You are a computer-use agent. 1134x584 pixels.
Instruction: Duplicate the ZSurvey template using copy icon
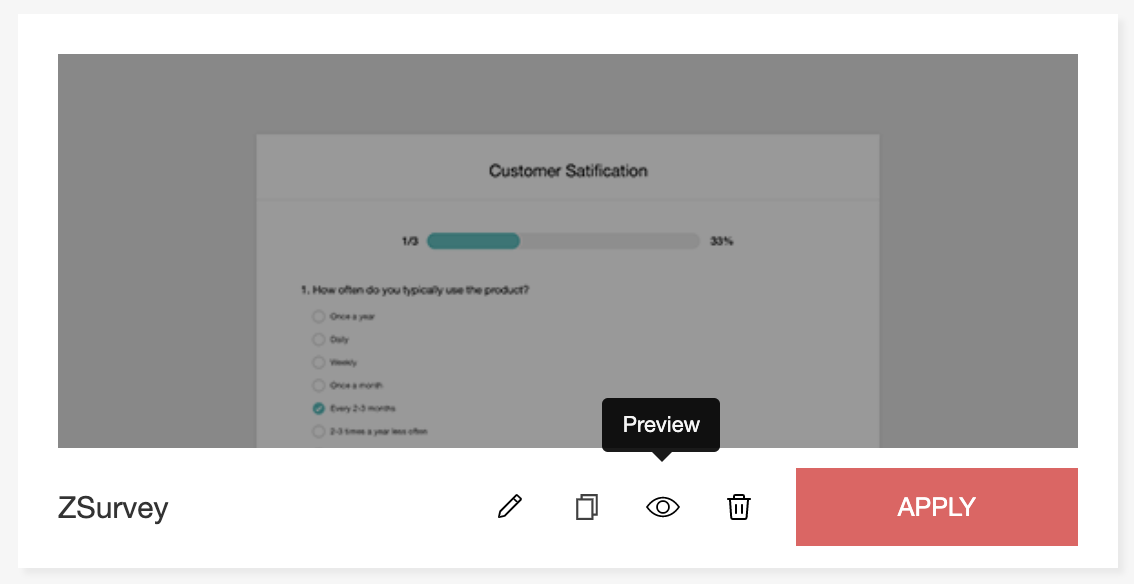pos(587,507)
